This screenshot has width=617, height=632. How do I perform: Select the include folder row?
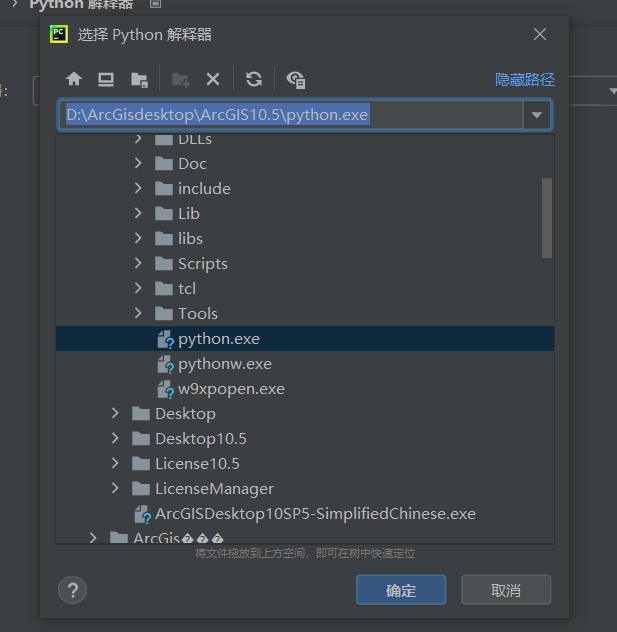(x=305, y=189)
